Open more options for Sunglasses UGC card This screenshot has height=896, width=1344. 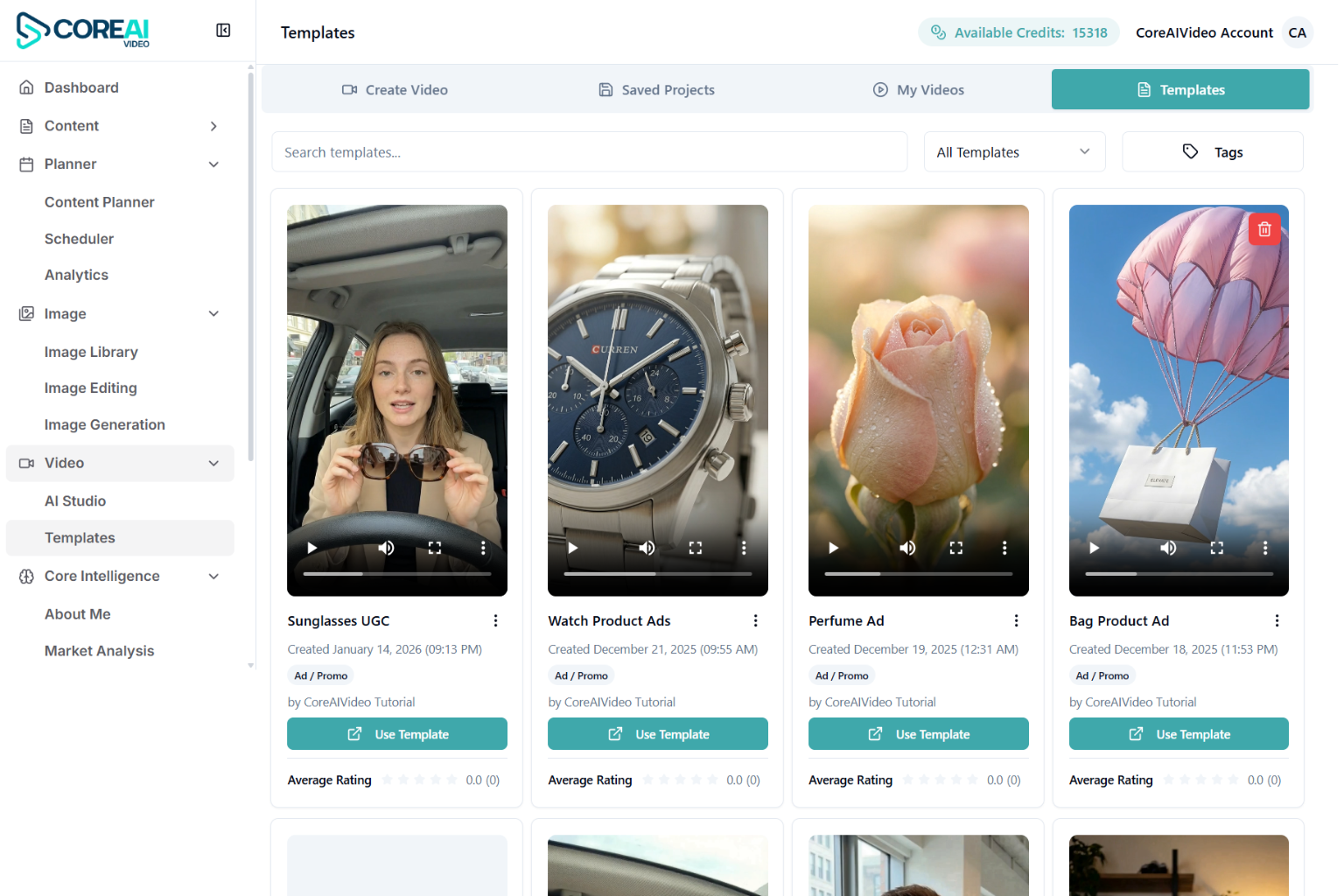tap(495, 620)
